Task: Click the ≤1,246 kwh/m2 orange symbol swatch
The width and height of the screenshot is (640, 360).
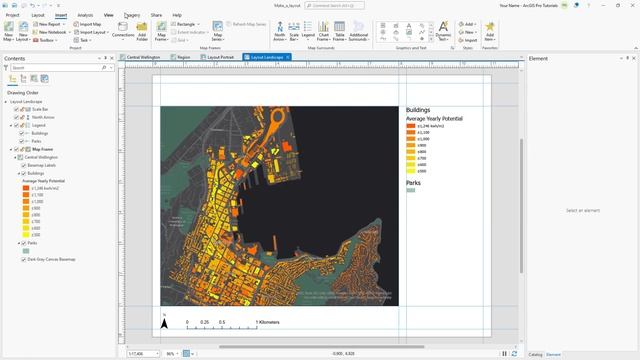Action: tap(26, 188)
